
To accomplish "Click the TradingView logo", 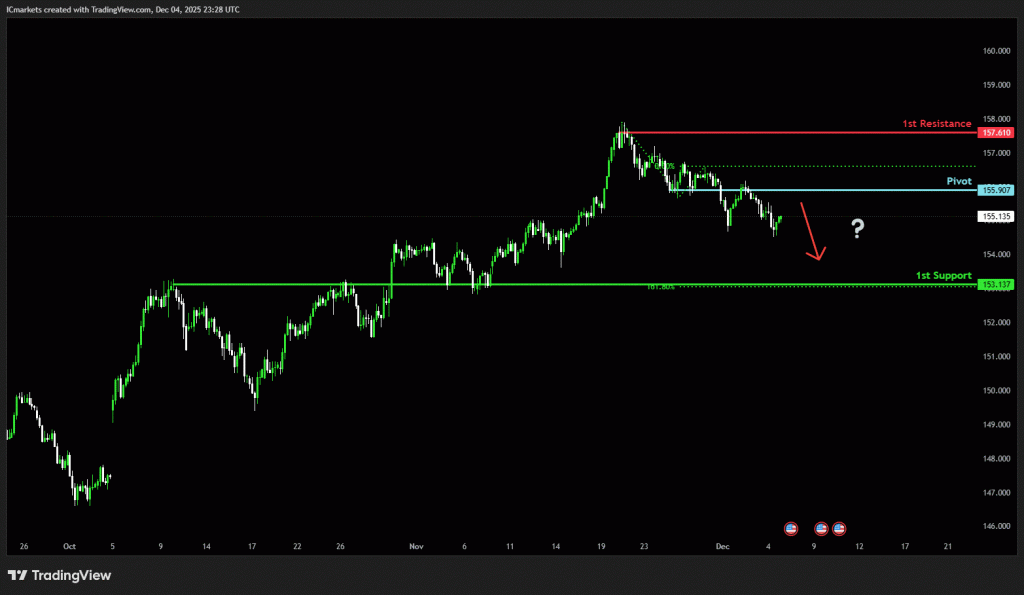I will 60,575.
